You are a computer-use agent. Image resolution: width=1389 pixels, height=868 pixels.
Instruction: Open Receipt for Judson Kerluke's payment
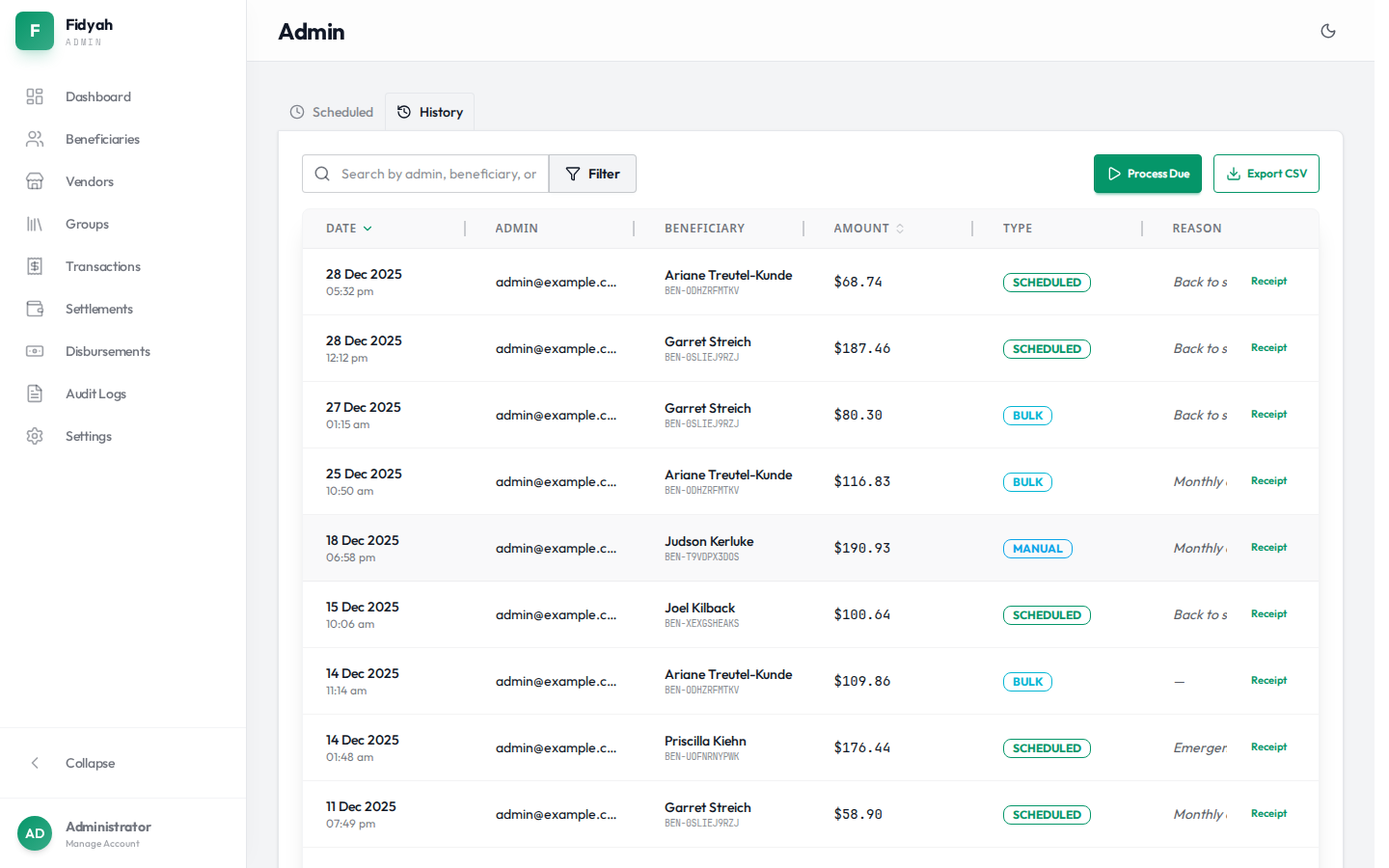[x=1268, y=547]
